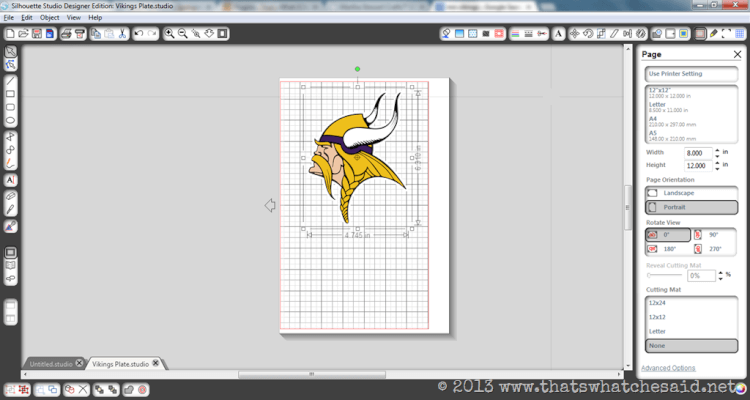Decrease page Height with down arrow
Screen dimensions: 750x400
[x=717, y=169]
